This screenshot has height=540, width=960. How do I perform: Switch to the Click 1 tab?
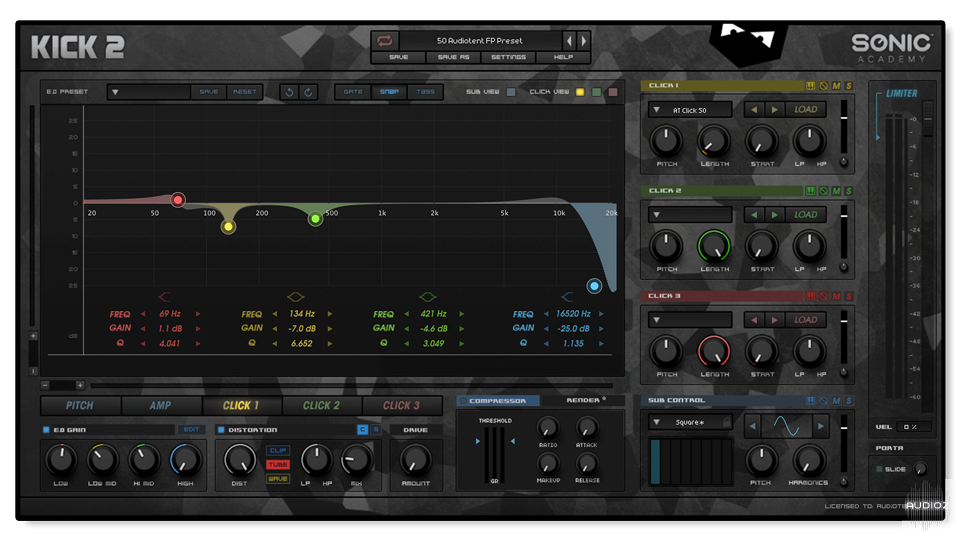pyautogui.click(x=241, y=405)
